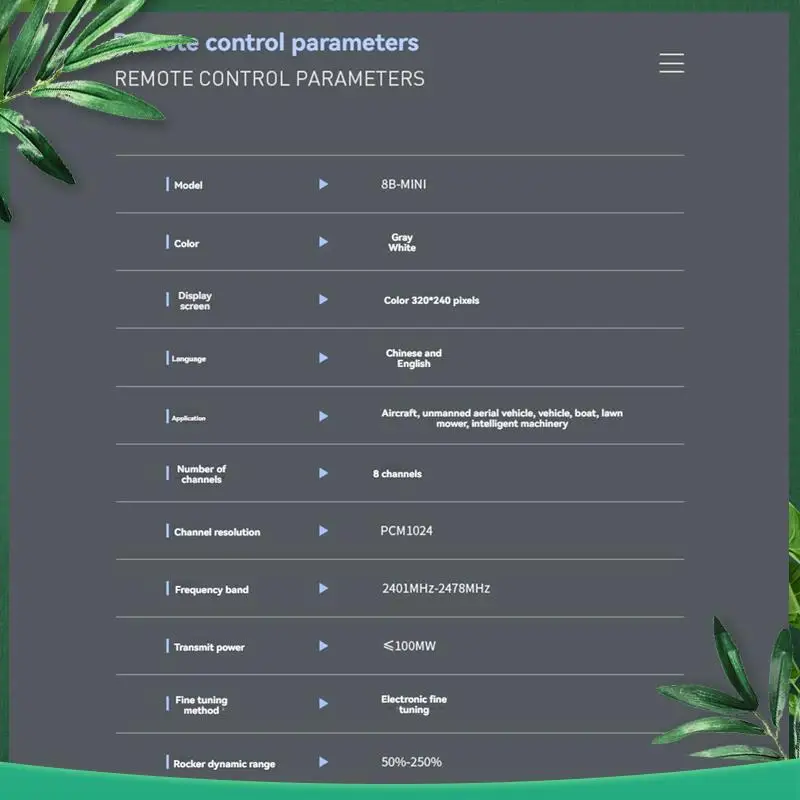Click the arrow icon in Language row
Viewport: 800px width, 800px height.
tap(323, 358)
